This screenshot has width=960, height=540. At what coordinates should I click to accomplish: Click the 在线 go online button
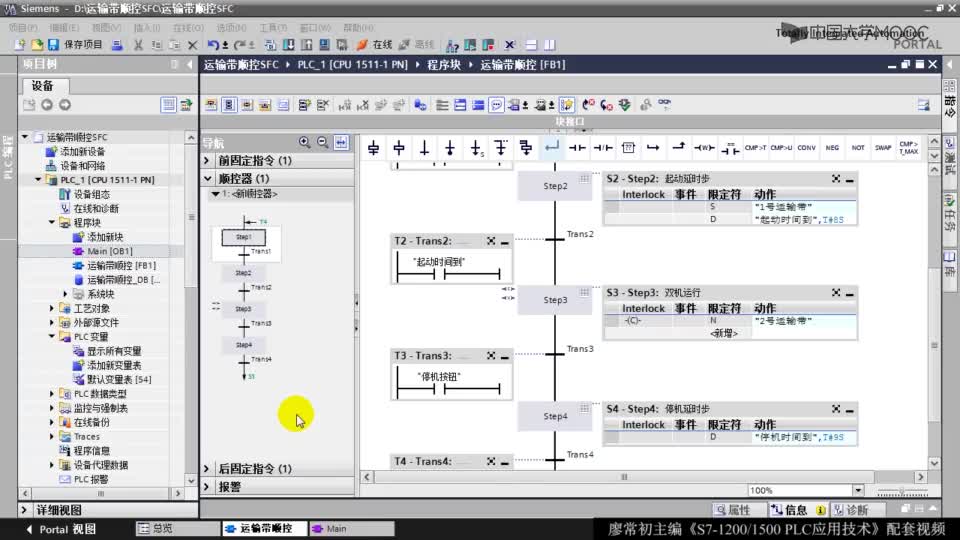[374, 45]
